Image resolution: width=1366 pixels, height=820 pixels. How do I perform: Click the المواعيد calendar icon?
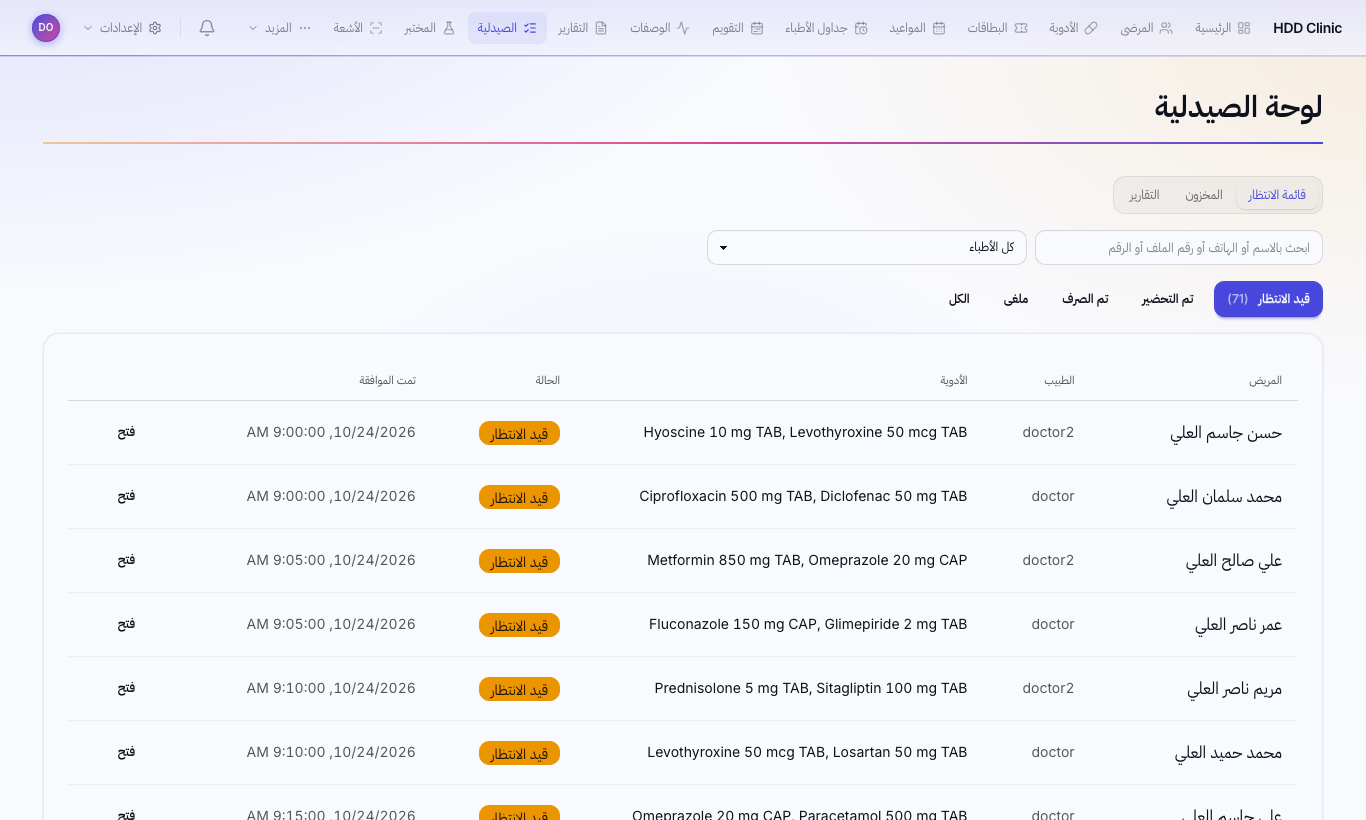(x=939, y=28)
